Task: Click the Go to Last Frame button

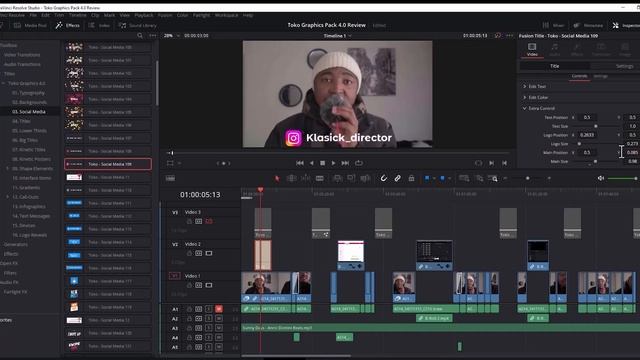Action: (345, 163)
